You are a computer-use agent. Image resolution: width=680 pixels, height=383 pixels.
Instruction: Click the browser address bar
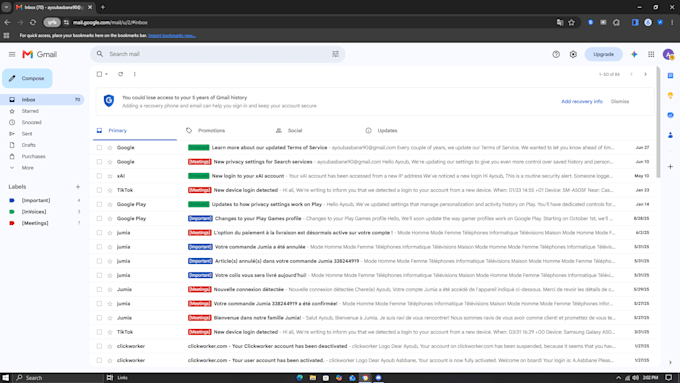pos(312,23)
